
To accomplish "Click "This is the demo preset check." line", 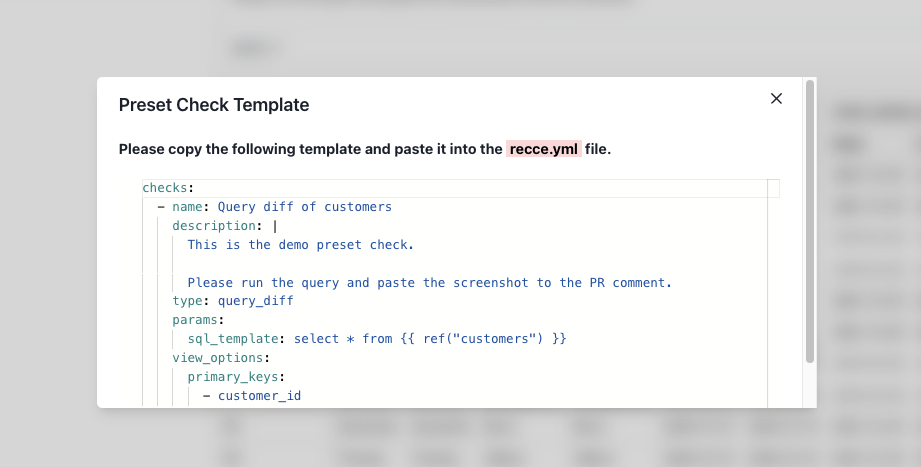I will point(300,245).
